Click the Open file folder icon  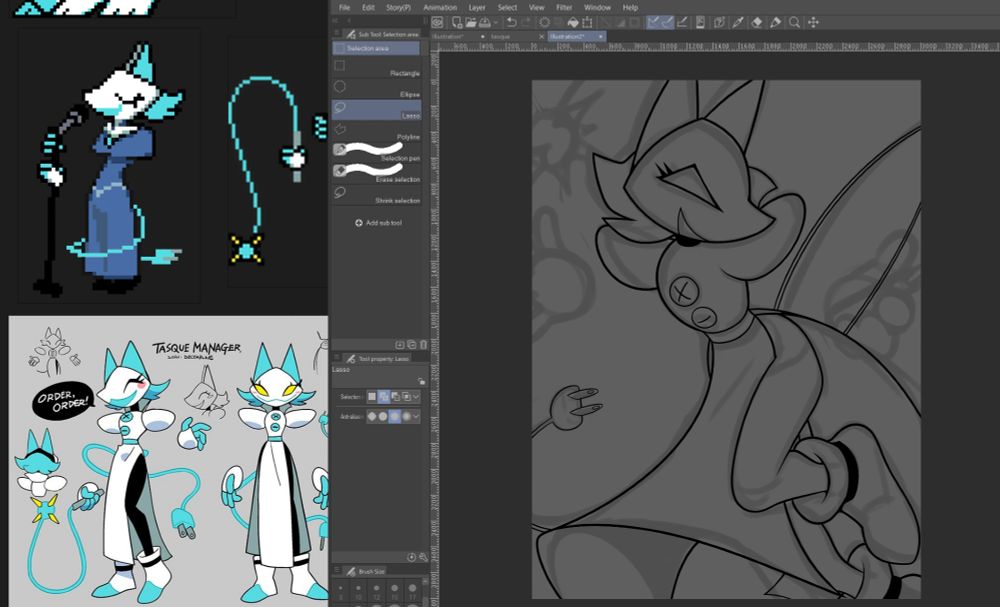pyautogui.click(x=471, y=22)
